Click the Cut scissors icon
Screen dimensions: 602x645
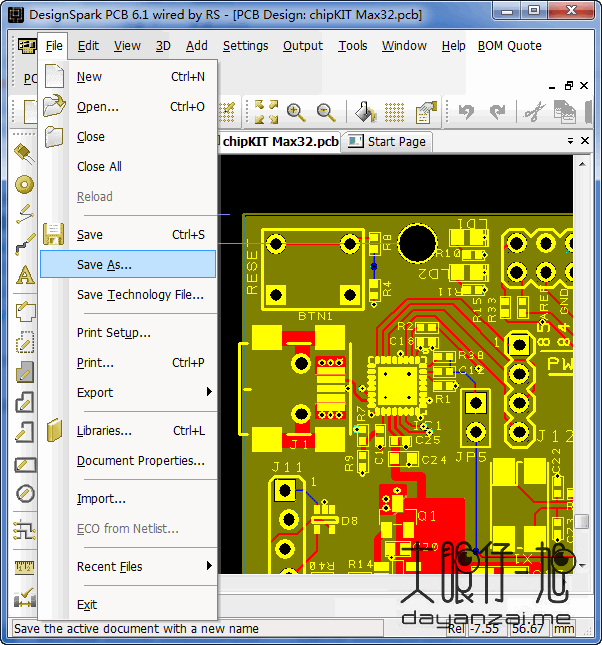(534, 112)
